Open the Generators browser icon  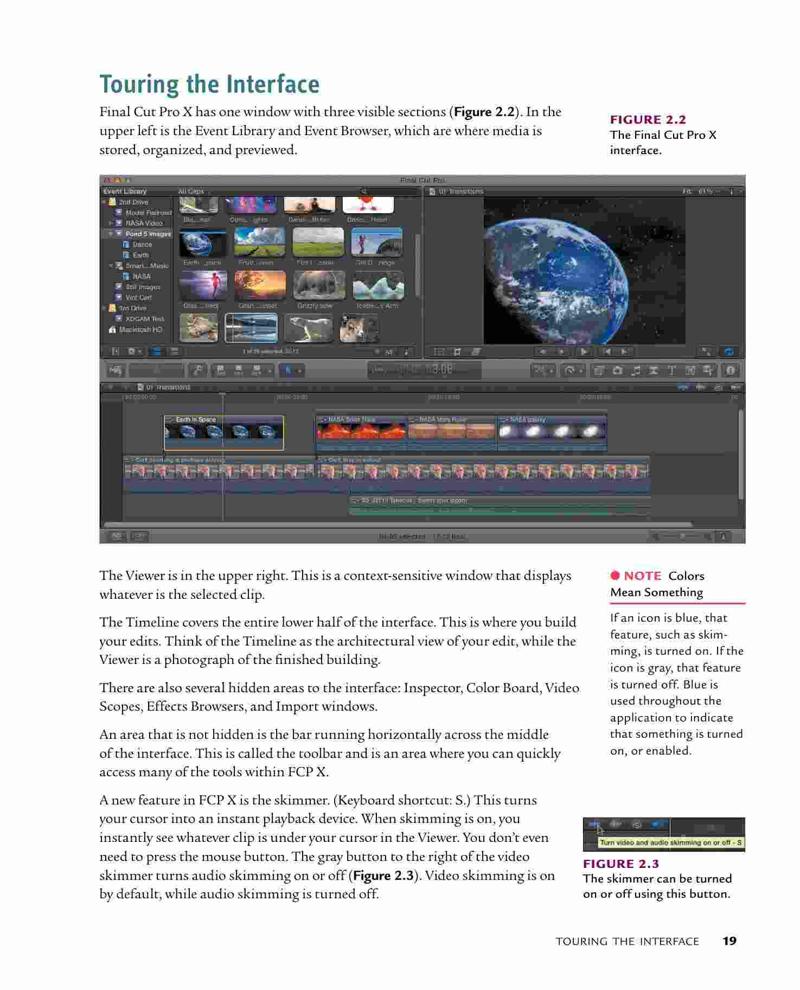[690, 371]
